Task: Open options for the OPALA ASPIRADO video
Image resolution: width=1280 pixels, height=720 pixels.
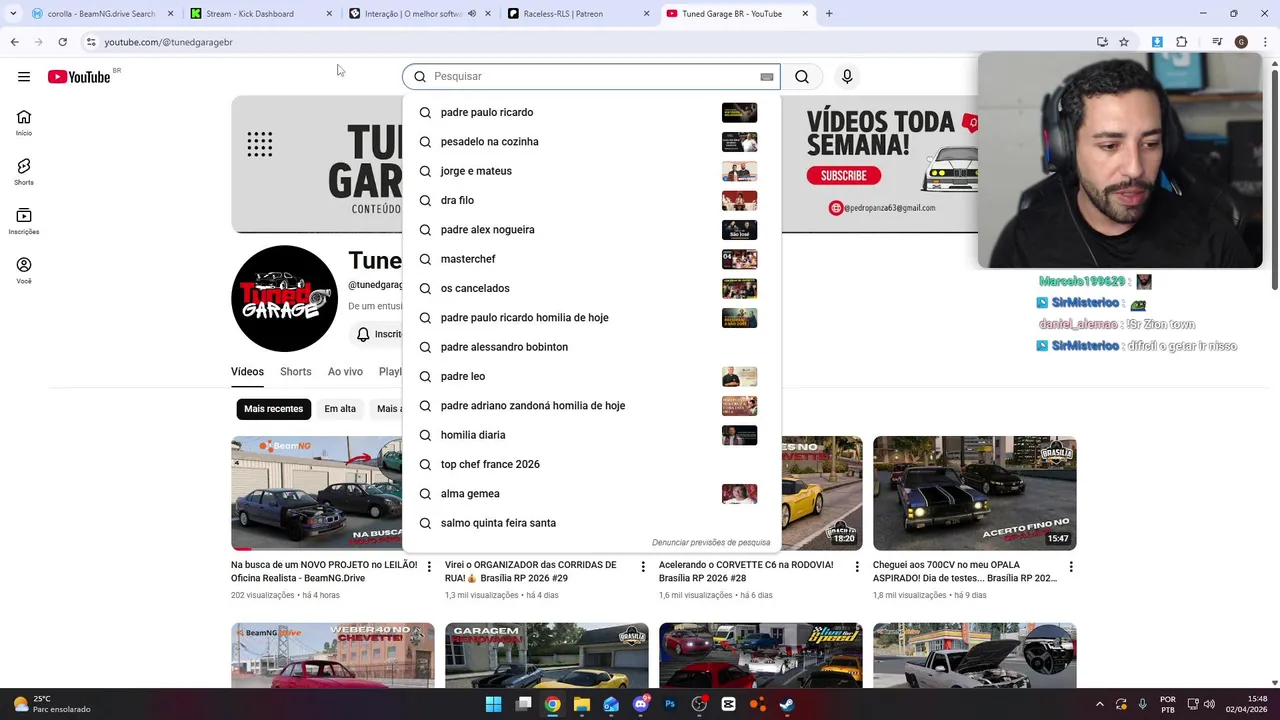Action: click(1071, 567)
